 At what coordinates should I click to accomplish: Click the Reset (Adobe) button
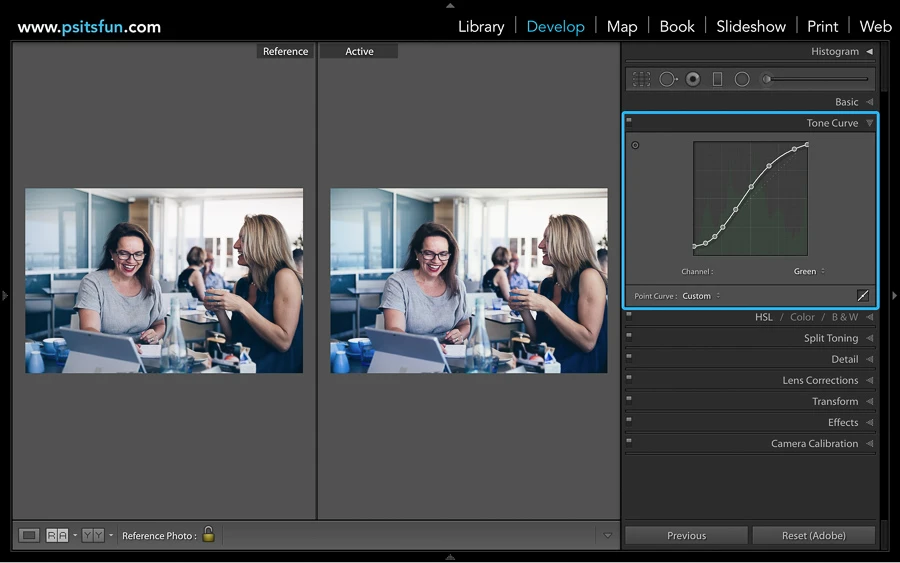(x=814, y=535)
